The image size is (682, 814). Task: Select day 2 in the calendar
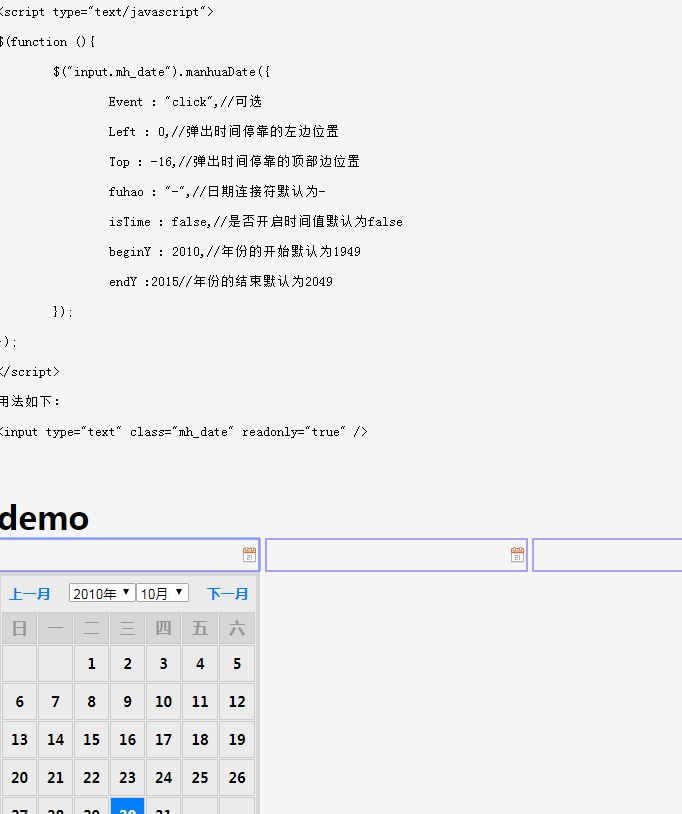[128, 663]
